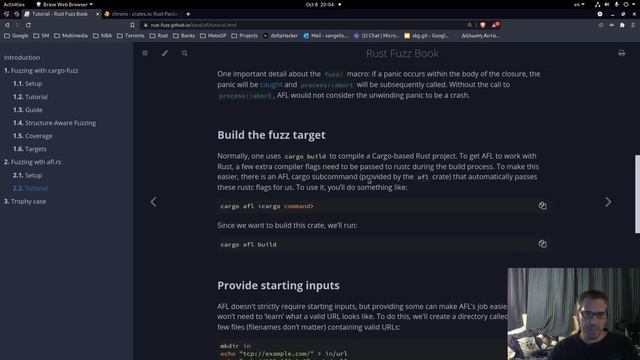
Task: Open keyboard language 'en' menu
Action: 579,4
